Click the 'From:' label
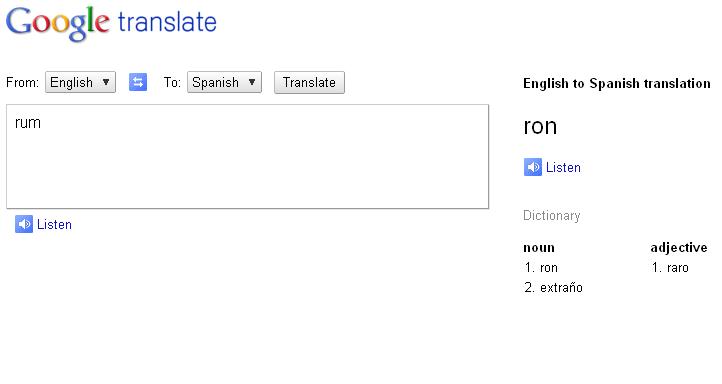 tap(22, 83)
